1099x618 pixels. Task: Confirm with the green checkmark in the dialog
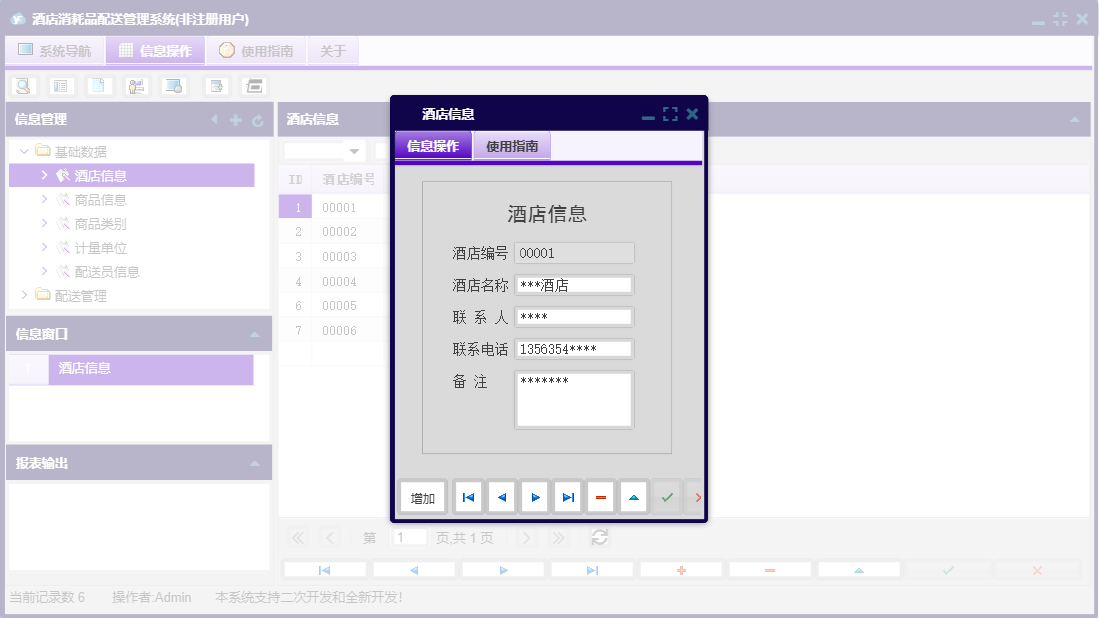click(x=667, y=497)
